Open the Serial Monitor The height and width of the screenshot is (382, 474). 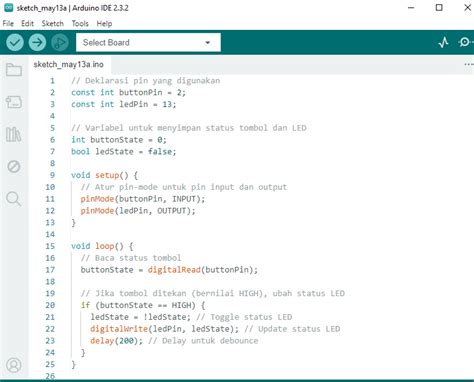point(465,42)
